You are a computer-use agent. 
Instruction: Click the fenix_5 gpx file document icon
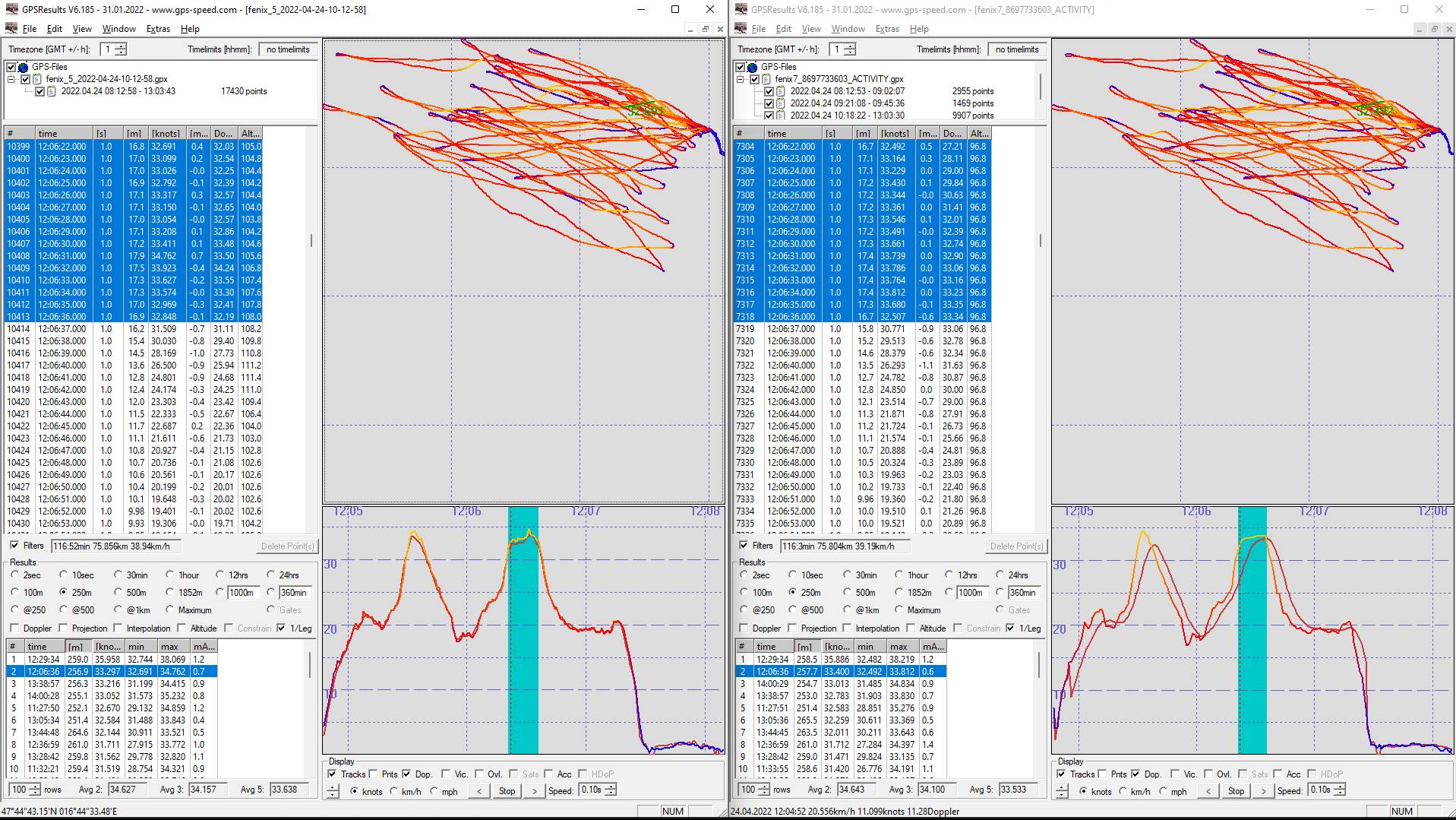pos(37,79)
